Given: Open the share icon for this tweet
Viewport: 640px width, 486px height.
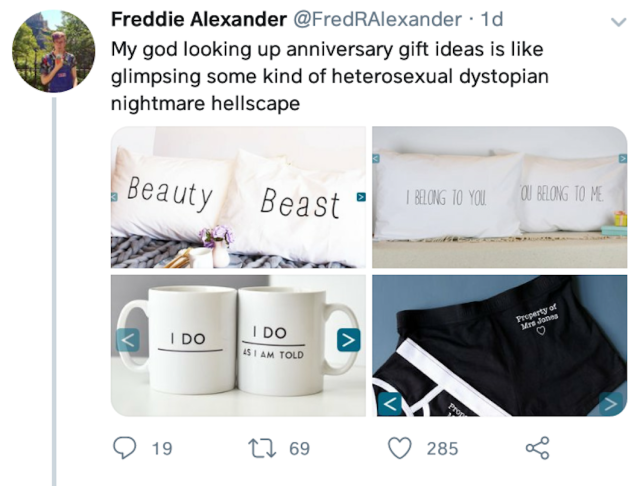Looking at the screenshot, I should click(538, 448).
